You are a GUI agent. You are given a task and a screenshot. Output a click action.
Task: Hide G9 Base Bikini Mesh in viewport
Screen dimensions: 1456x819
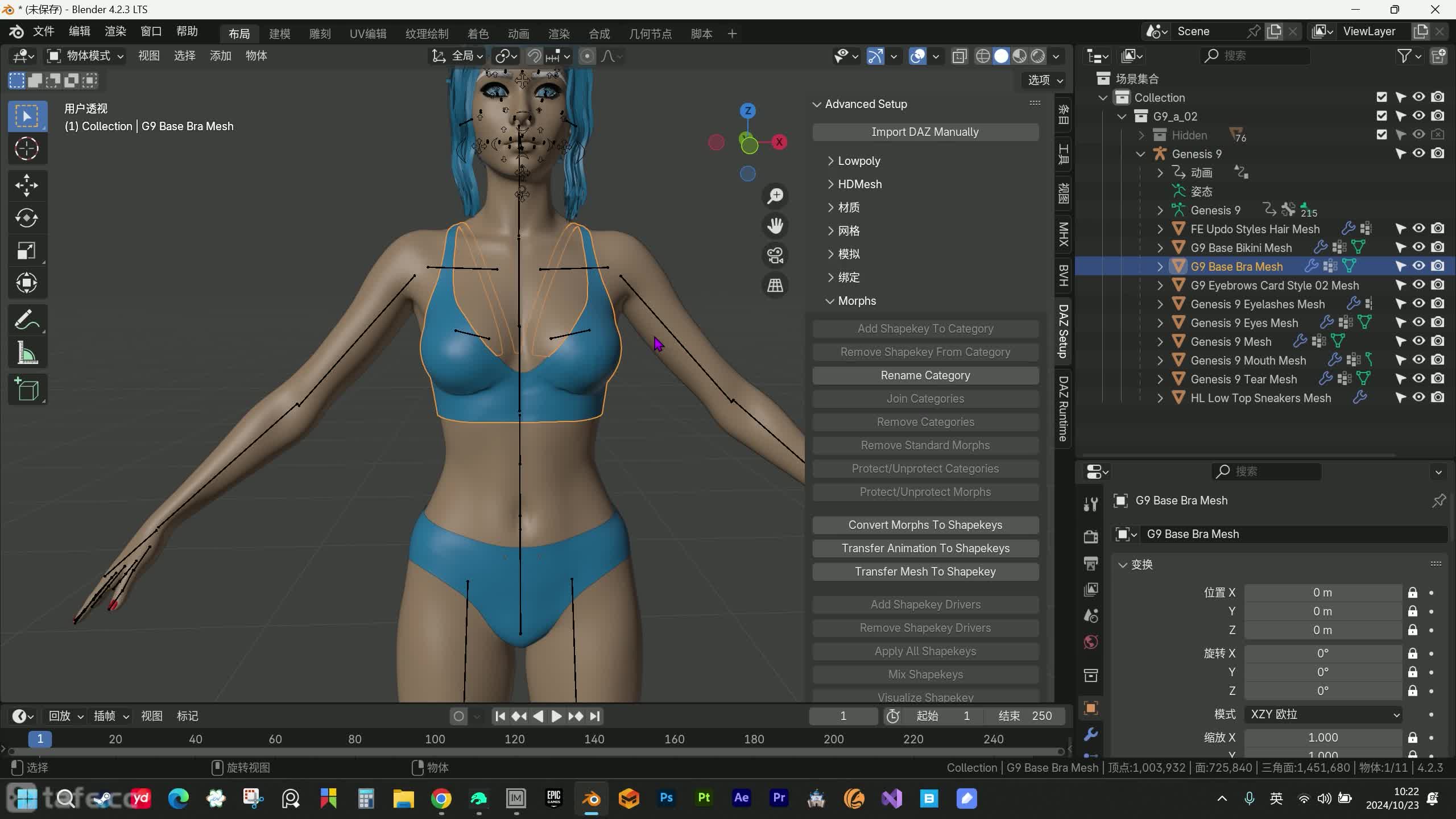coord(1419,247)
